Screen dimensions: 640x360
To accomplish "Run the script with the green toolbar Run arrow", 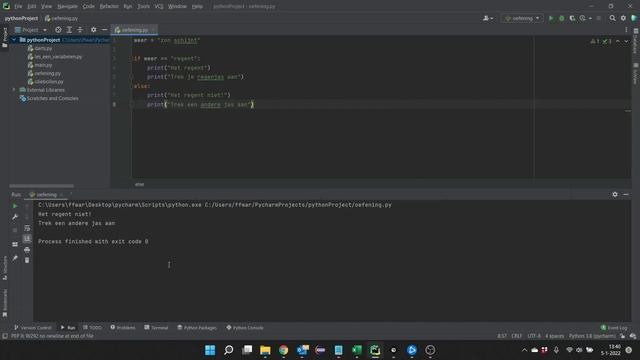I will click(551, 18).
